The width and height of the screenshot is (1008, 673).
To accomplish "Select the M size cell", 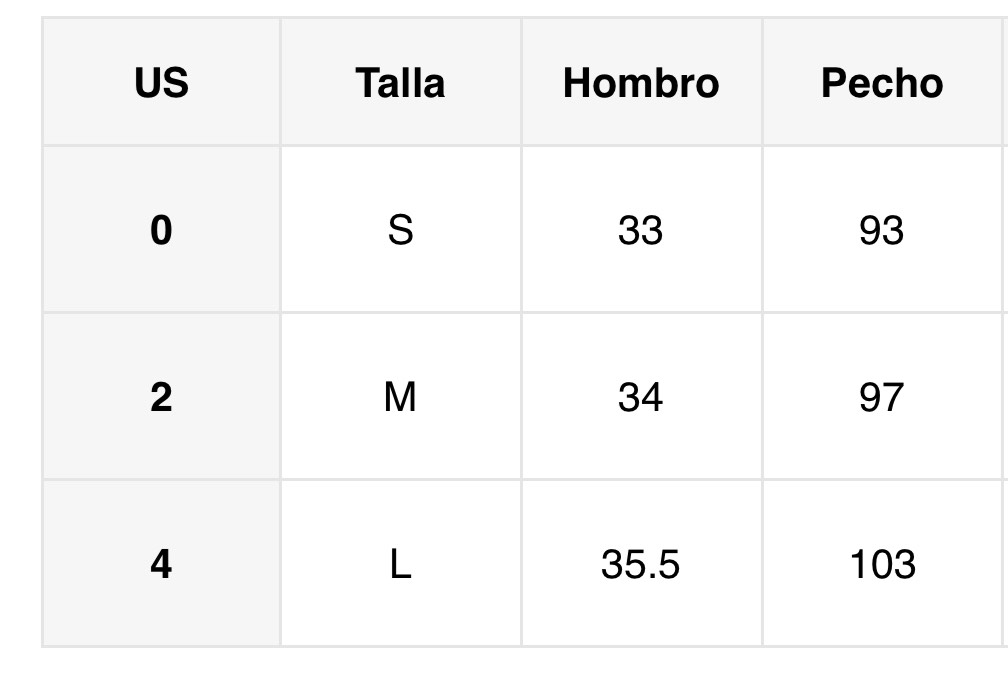I will (400, 398).
